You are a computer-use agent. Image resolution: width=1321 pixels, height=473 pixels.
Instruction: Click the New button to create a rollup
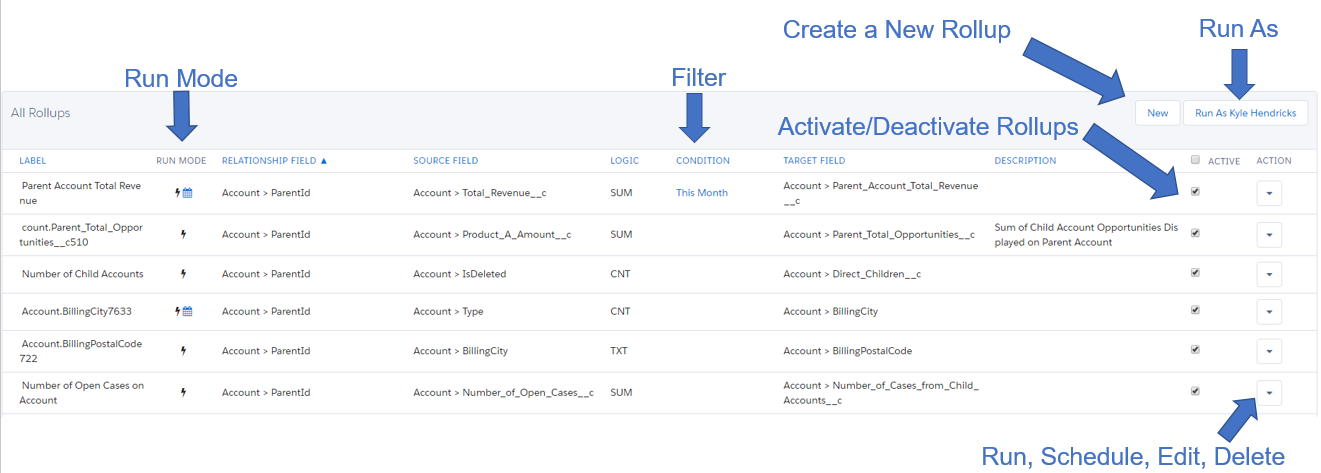(x=1157, y=113)
